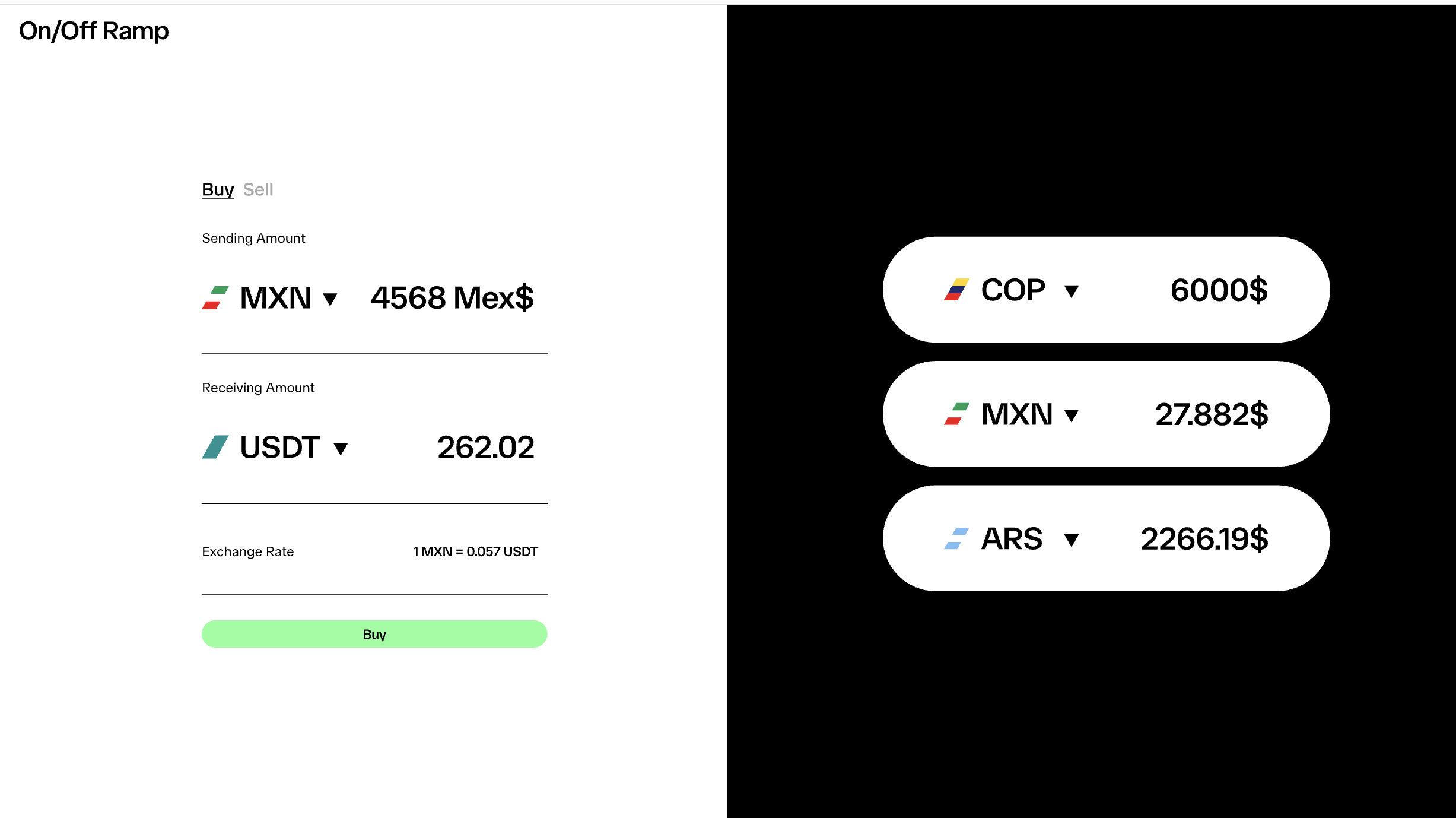
Task: Switch to the Buy tab
Action: pyautogui.click(x=218, y=189)
